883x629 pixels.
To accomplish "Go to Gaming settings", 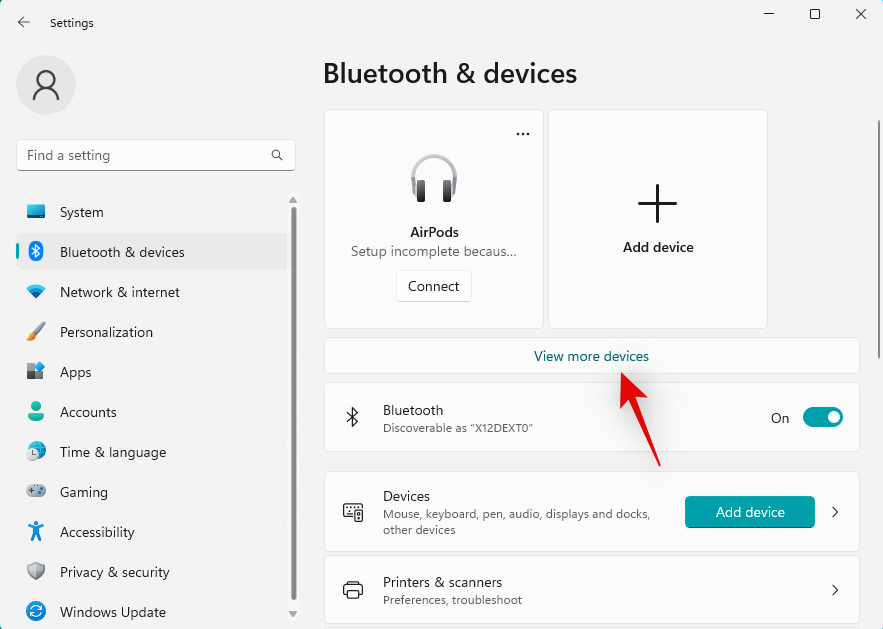I will tap(151, 492).
